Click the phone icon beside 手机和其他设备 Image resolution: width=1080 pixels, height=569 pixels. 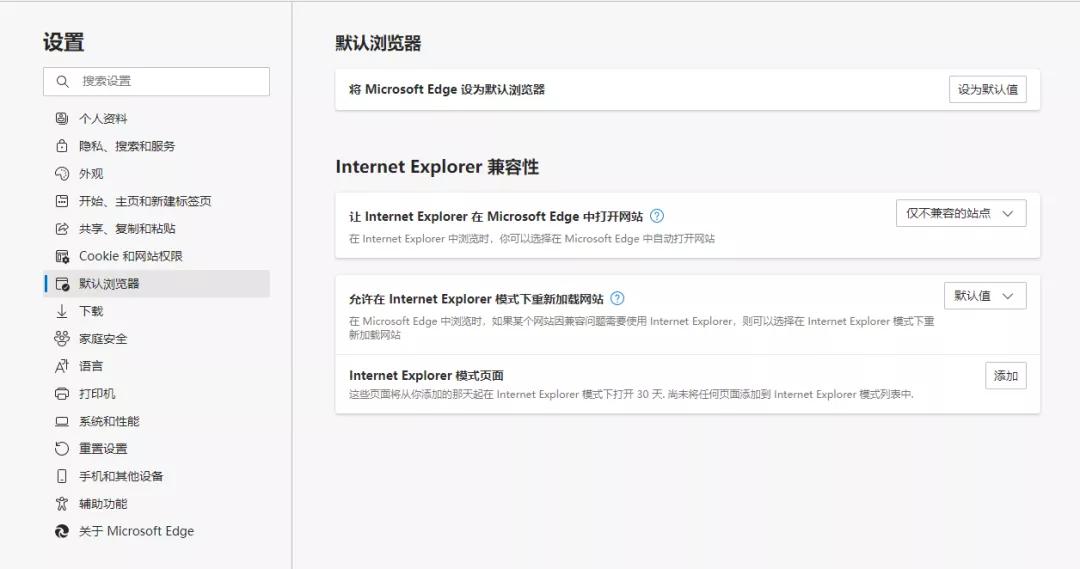[x=62, y=476]
